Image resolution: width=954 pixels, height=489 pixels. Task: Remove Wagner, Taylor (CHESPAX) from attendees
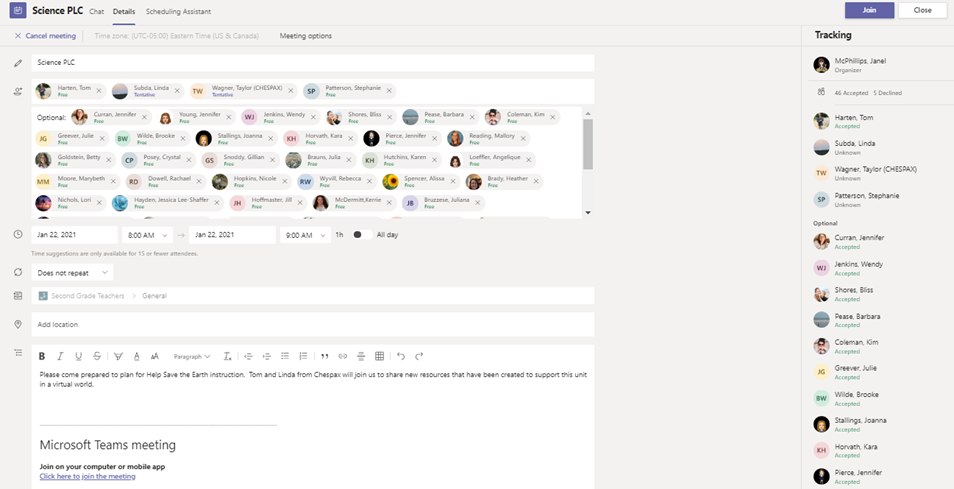[291, 91]
